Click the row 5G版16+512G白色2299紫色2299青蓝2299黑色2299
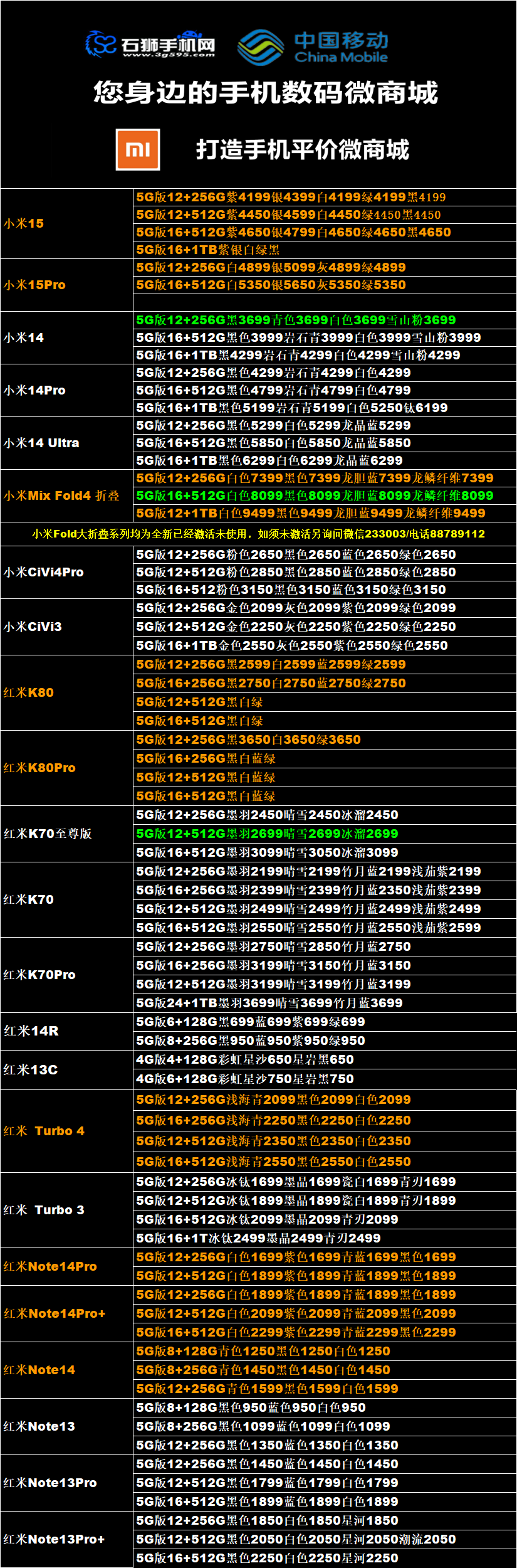Screen dimensions: 517x1568 (x=325, y=1332)
